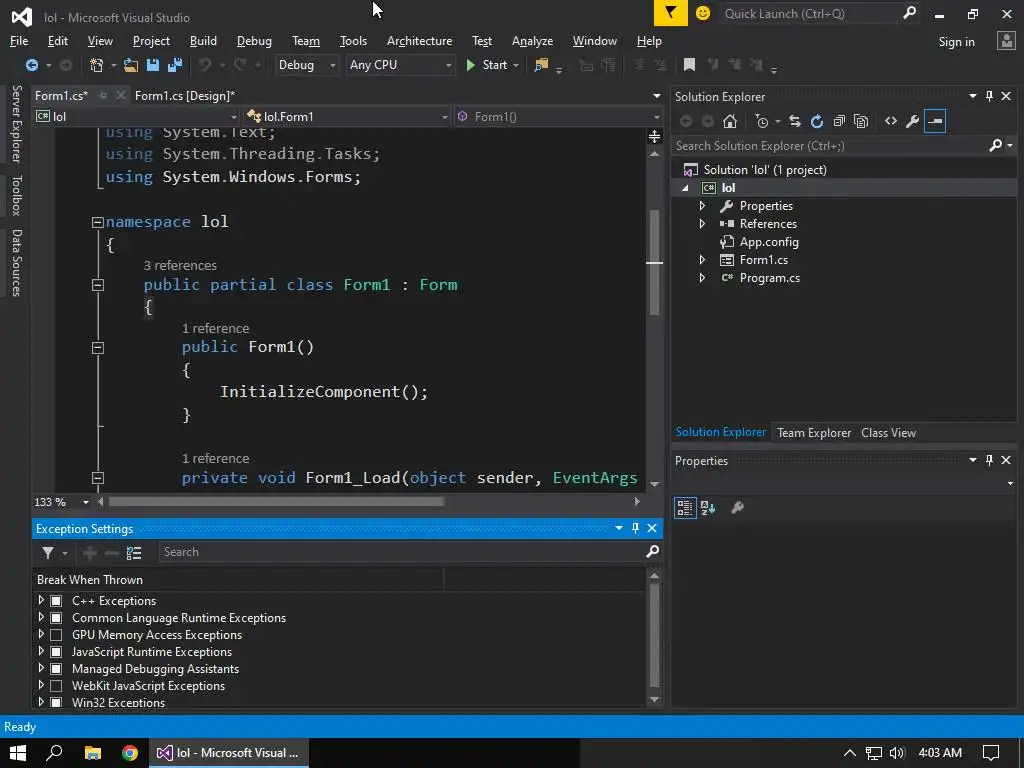Open File Explorer from the taskbar
Screen dimensions: 1024x768
(93, 753)
